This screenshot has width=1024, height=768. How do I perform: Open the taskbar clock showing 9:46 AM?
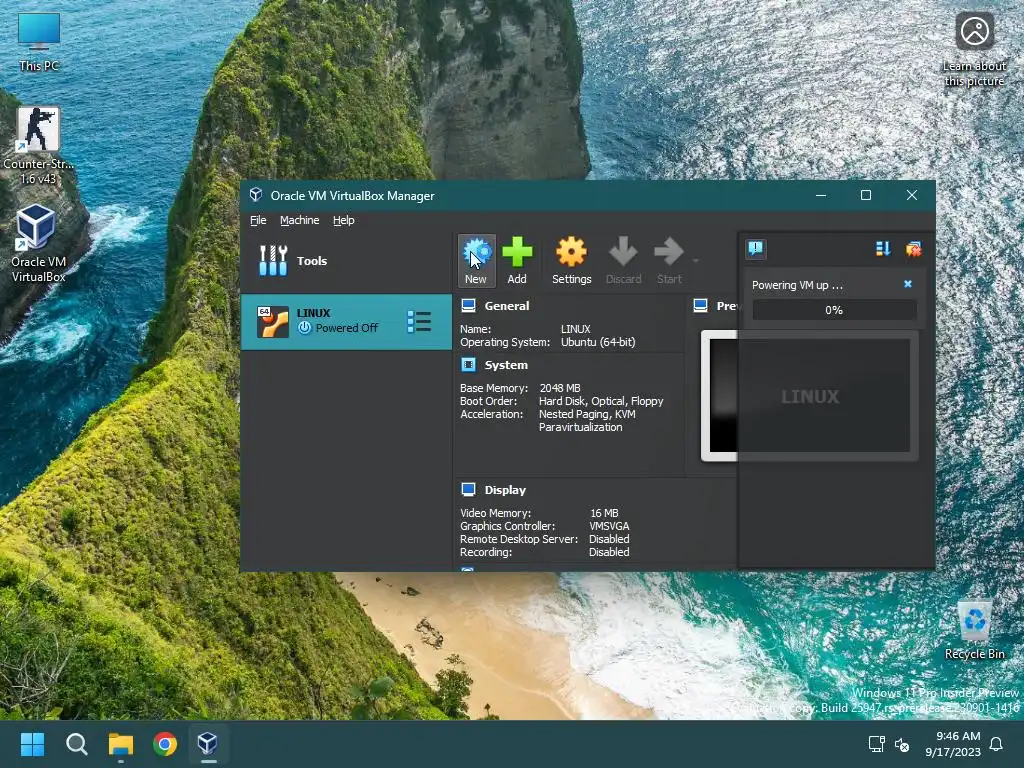[953, 744]
